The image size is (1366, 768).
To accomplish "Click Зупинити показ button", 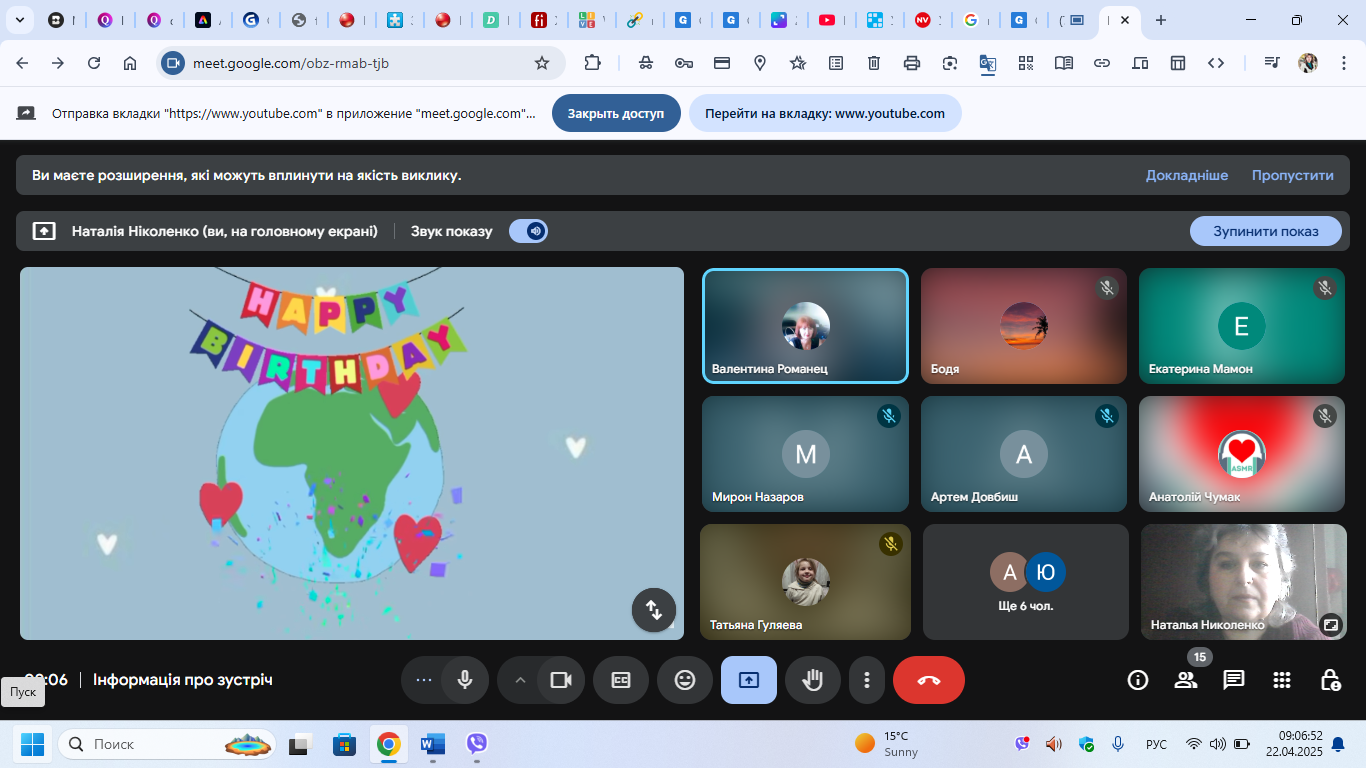I will (1265, 231).
